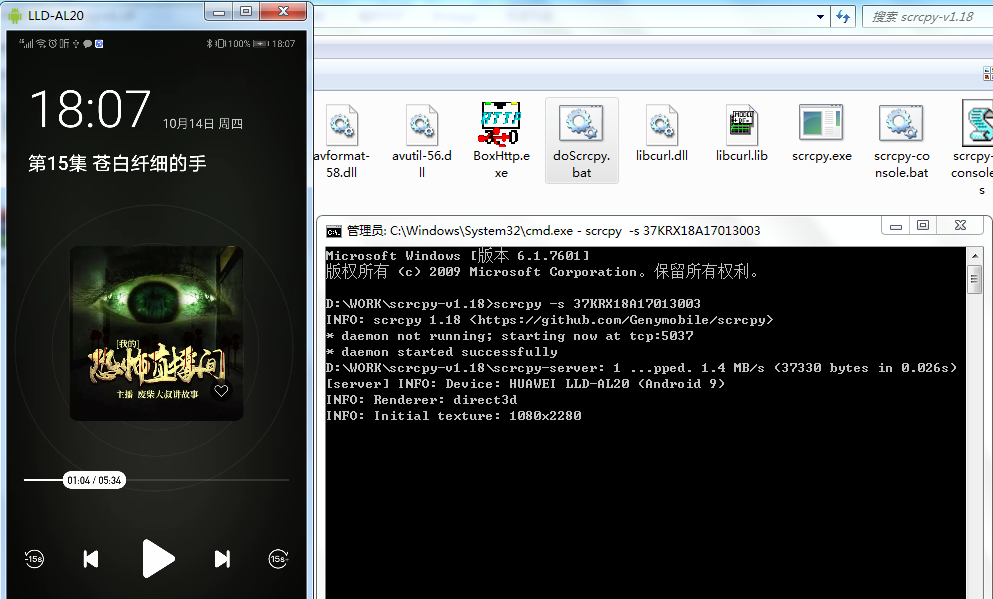Click the search scrcpy-v1.18 input field
Screen dimensions: 993x599
coord(927,16)
